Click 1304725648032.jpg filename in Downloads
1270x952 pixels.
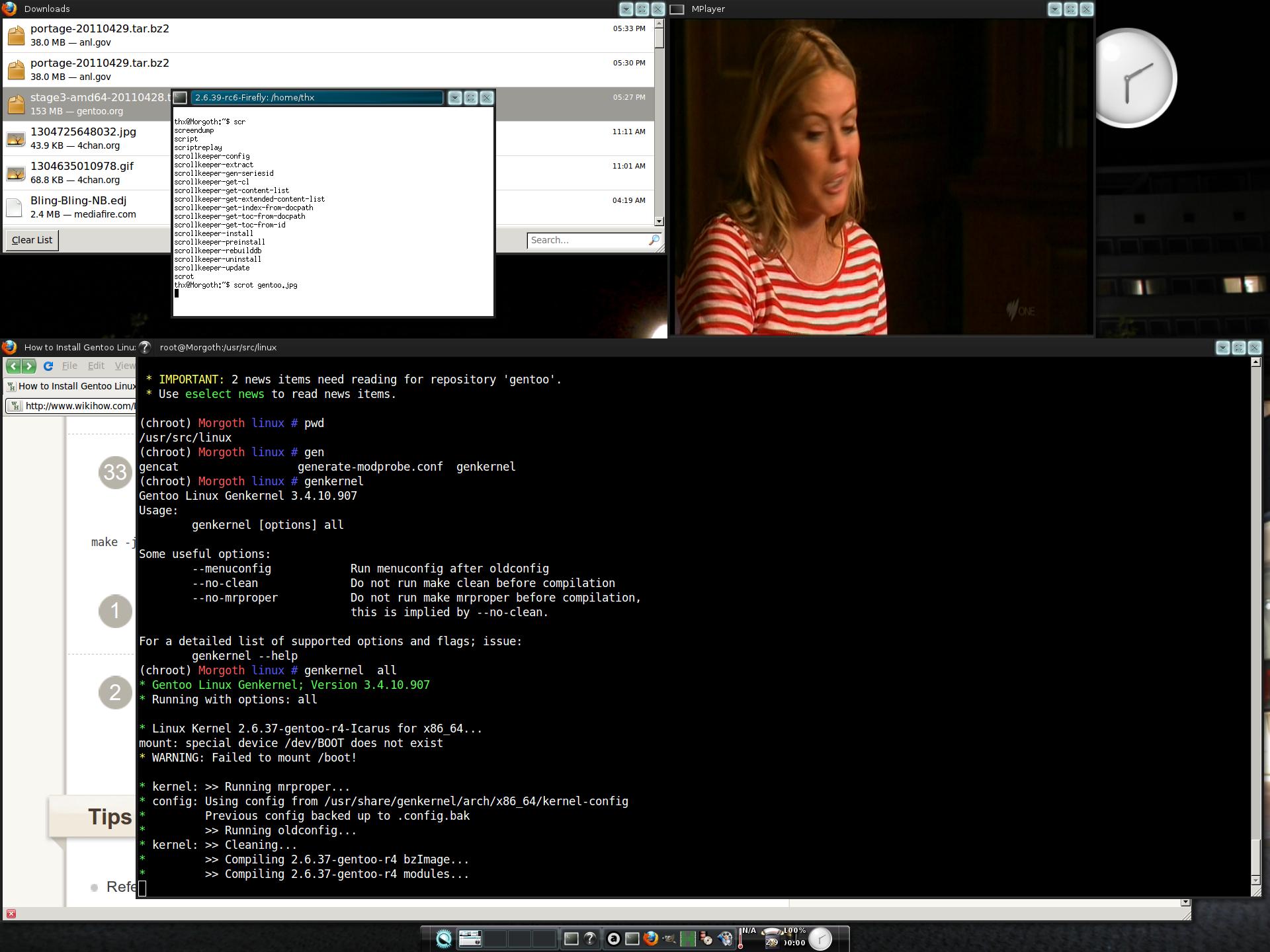(x=83, y=132)
